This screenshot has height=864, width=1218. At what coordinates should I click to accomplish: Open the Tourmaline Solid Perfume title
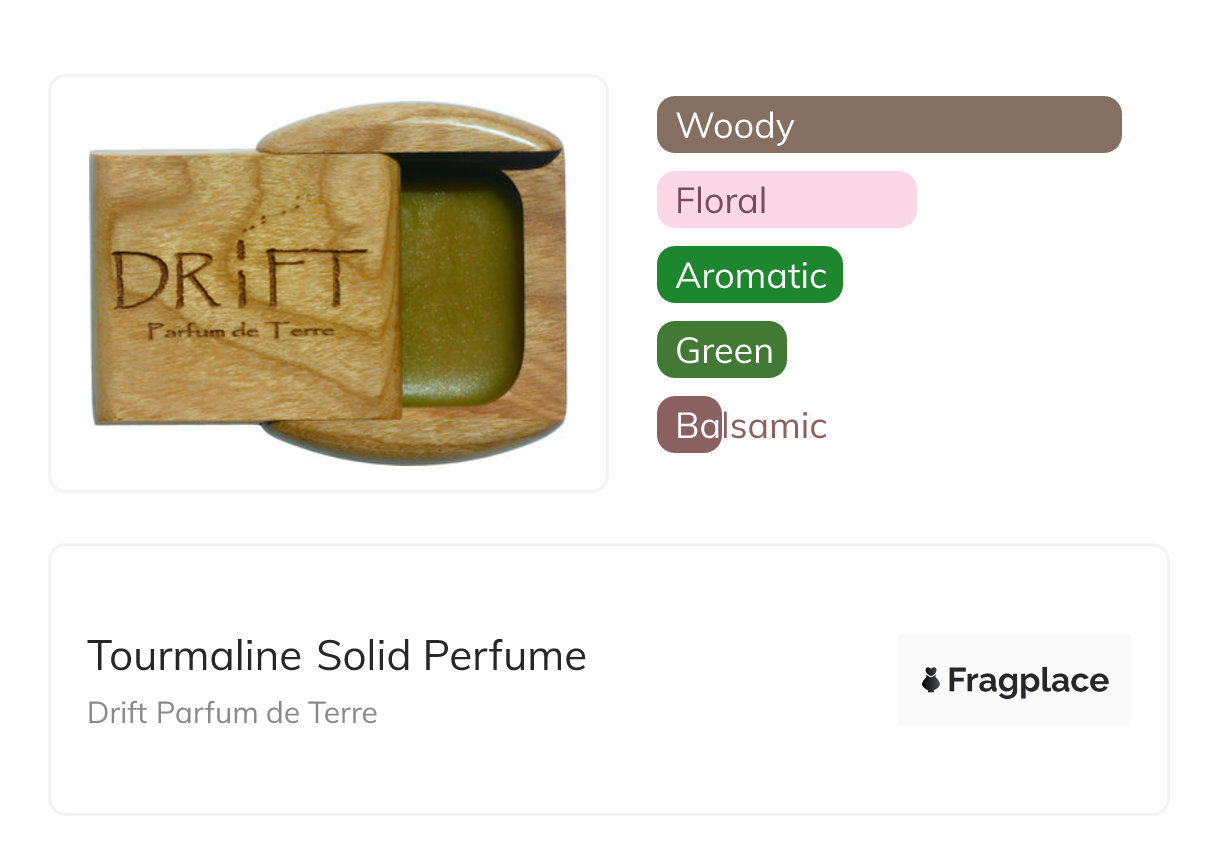(337, 656)
